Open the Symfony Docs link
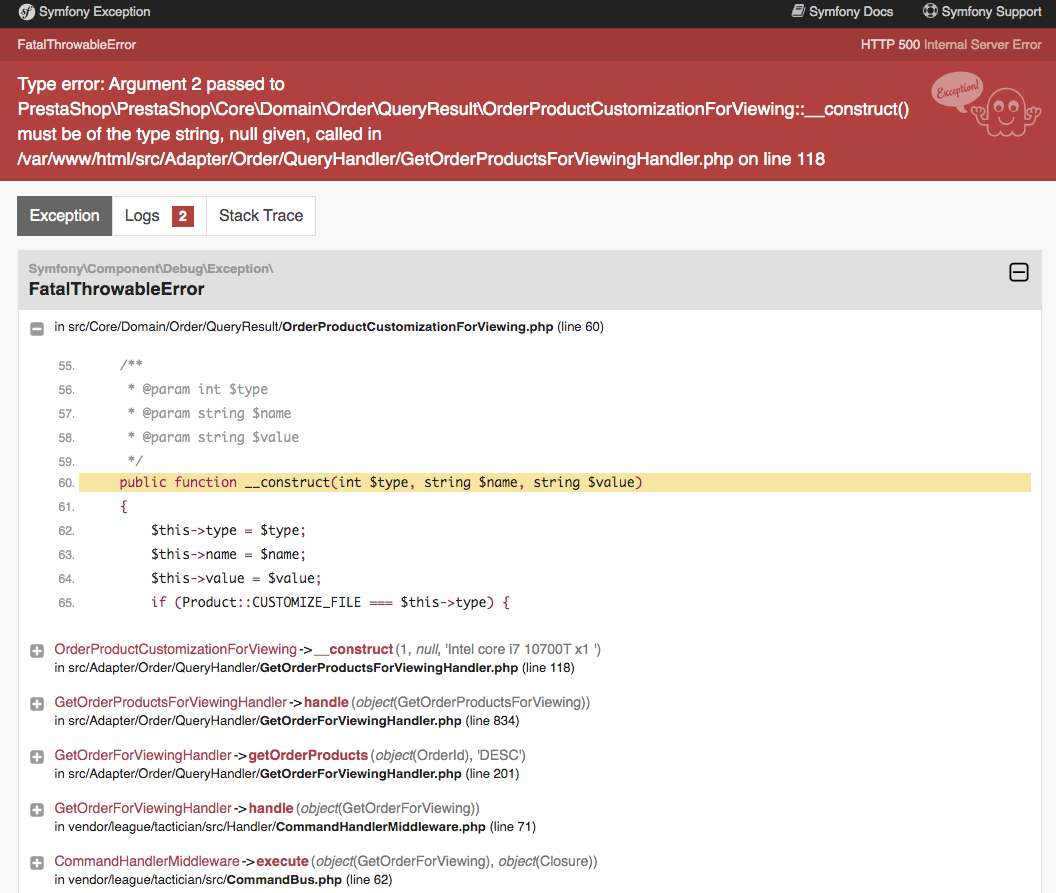This screenshot has width=1056, height=893. 842,11
